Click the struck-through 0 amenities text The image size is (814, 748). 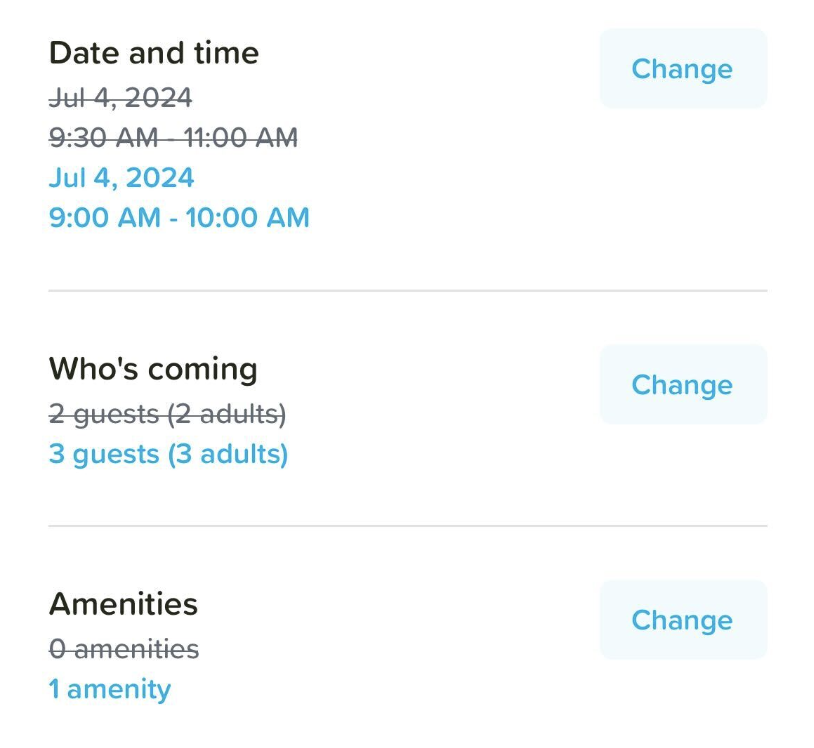124,649
